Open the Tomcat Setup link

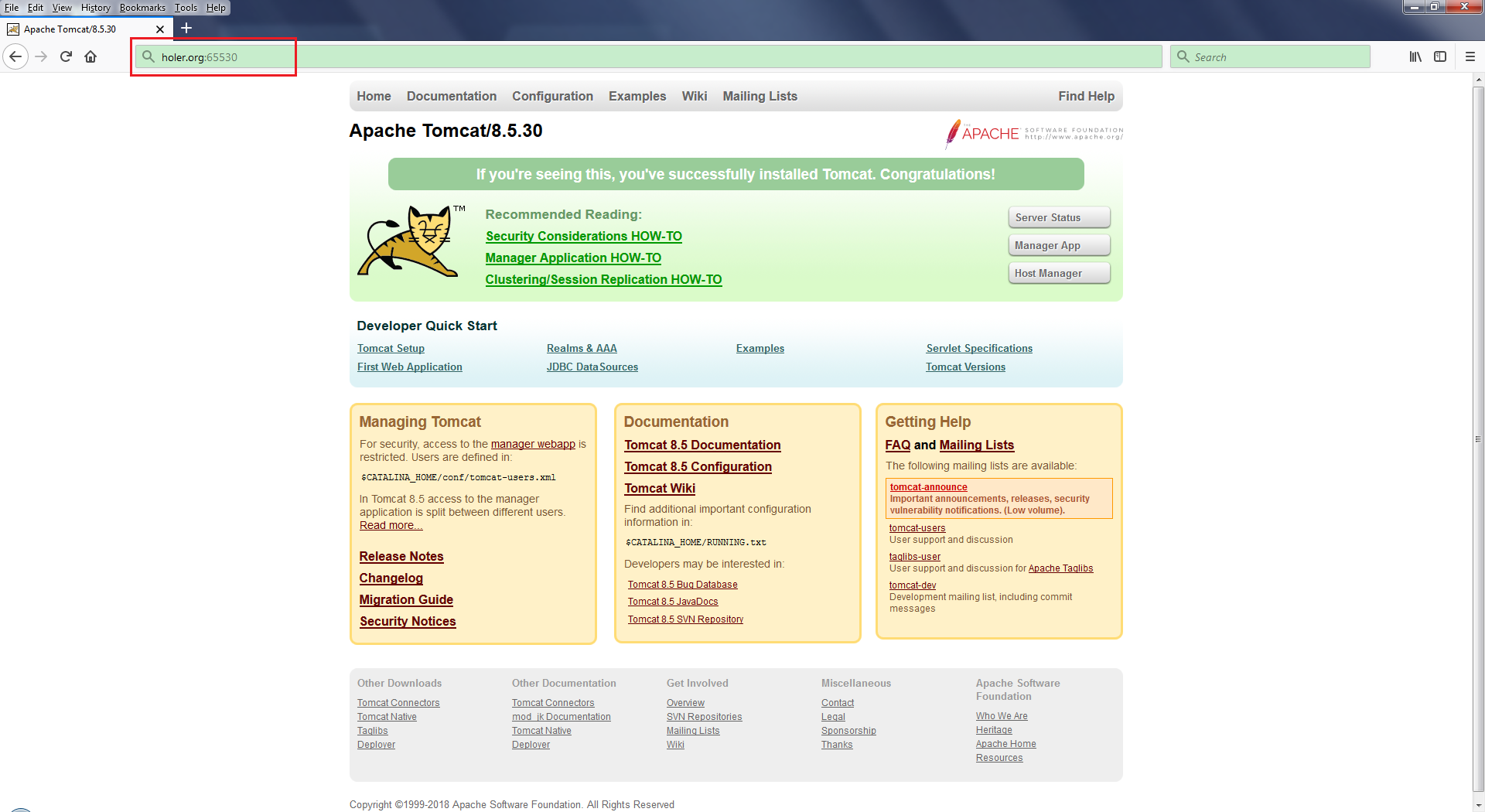coord(391,349)
